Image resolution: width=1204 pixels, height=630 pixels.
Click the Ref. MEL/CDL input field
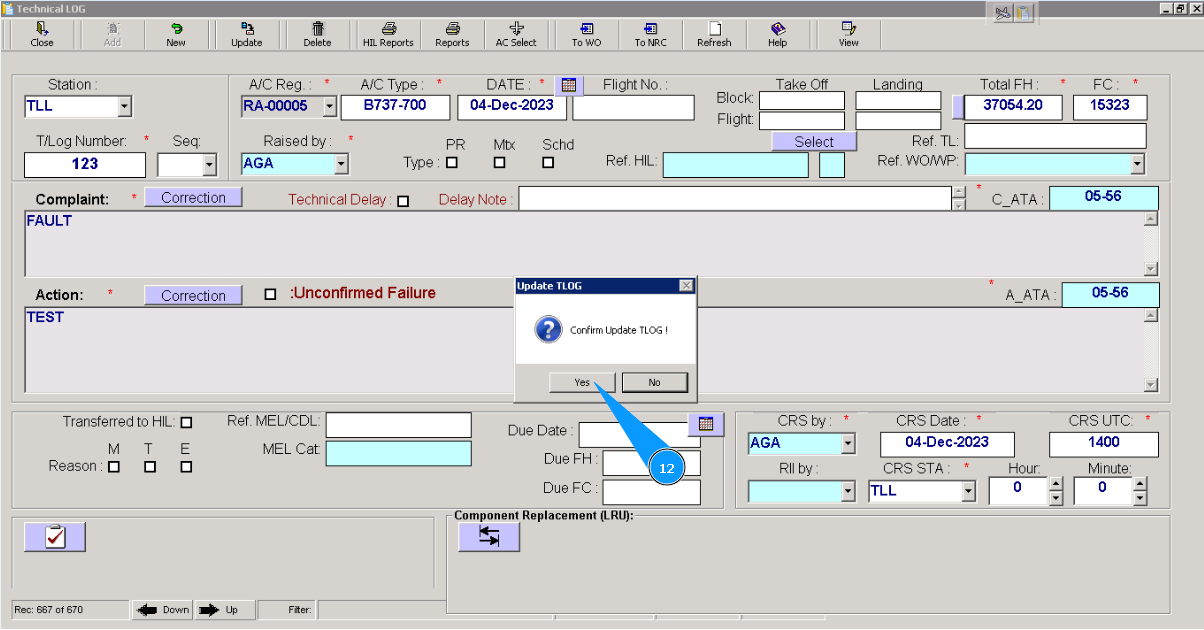(398, 425)
